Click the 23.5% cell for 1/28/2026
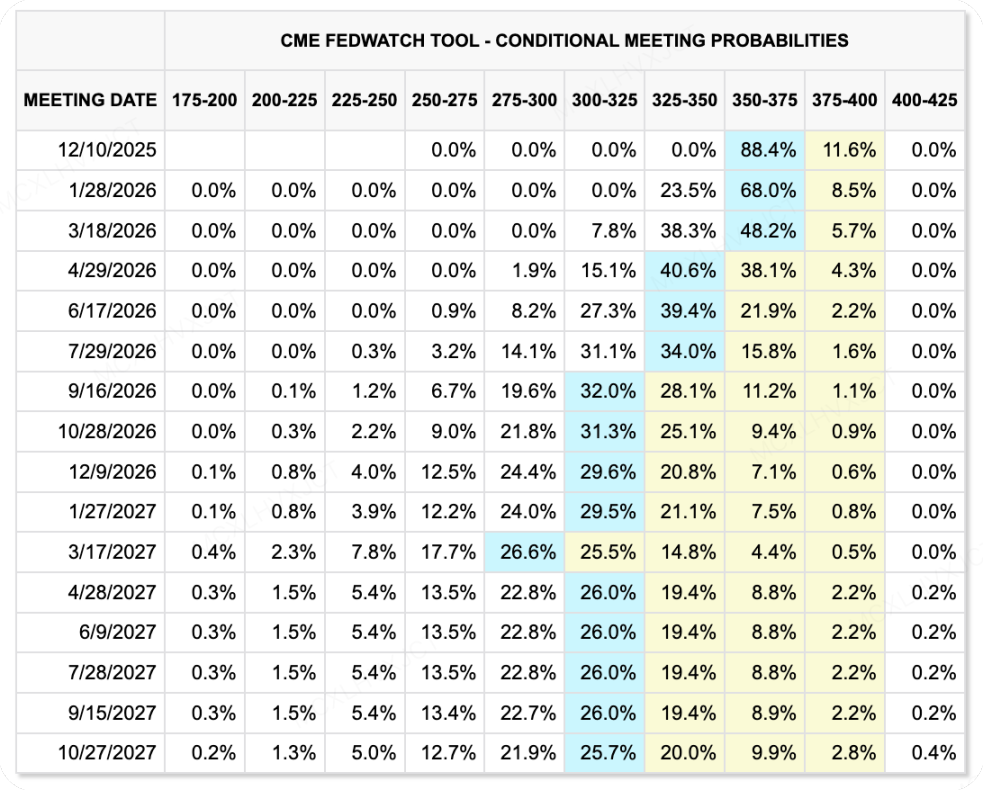 coord(684,190)
